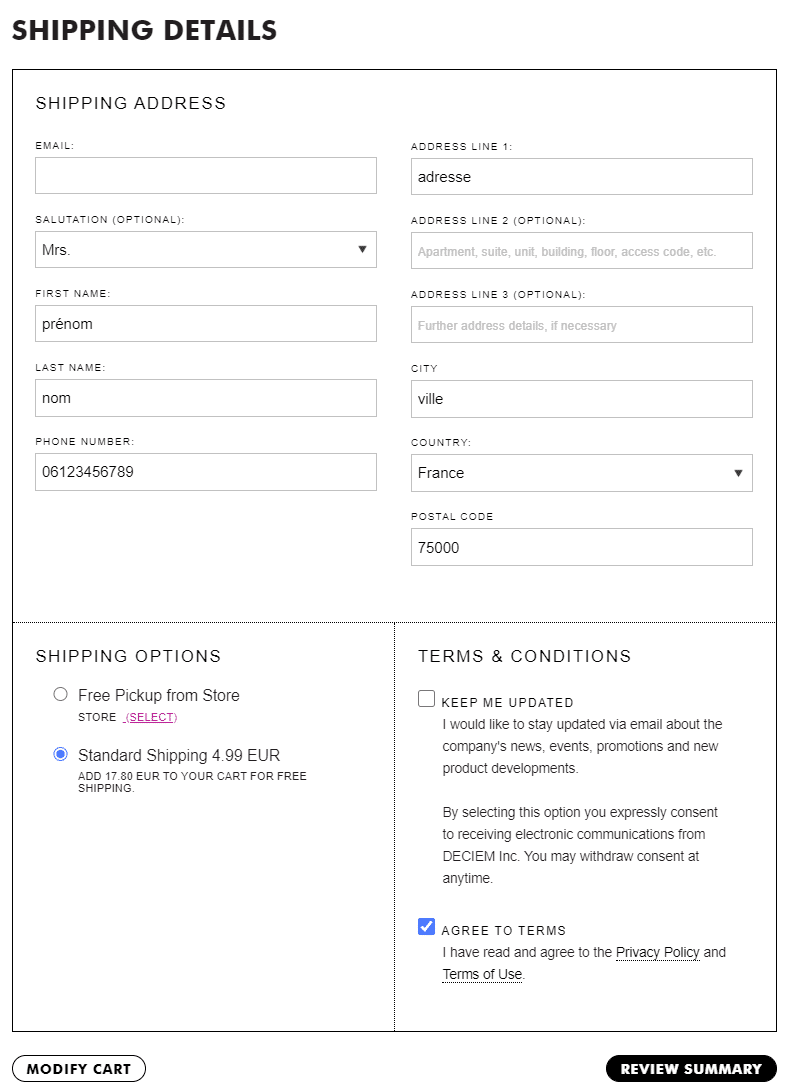Click the Email input field
804x1089 pixels.
pos(205,175)
